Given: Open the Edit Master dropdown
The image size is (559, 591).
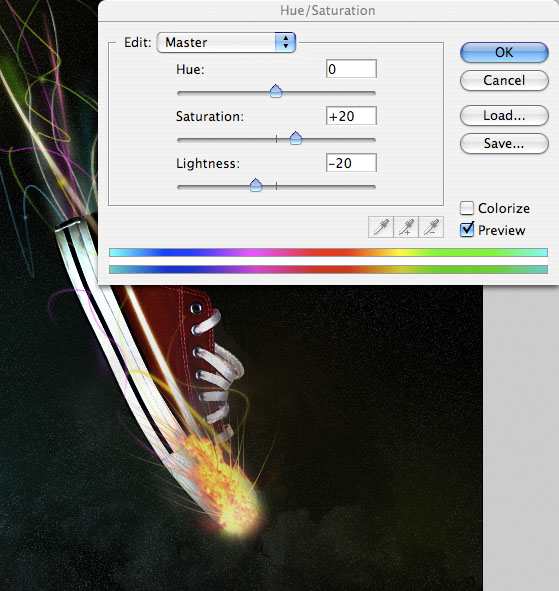Looking at the screenshot, I should click(x=226, y=42).
